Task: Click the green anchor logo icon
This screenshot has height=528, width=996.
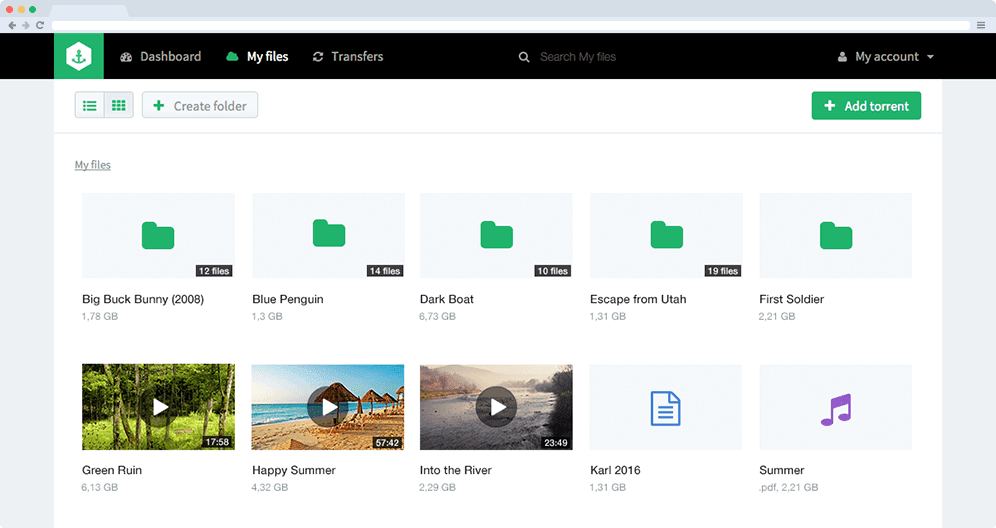Action: pos(79,57)
